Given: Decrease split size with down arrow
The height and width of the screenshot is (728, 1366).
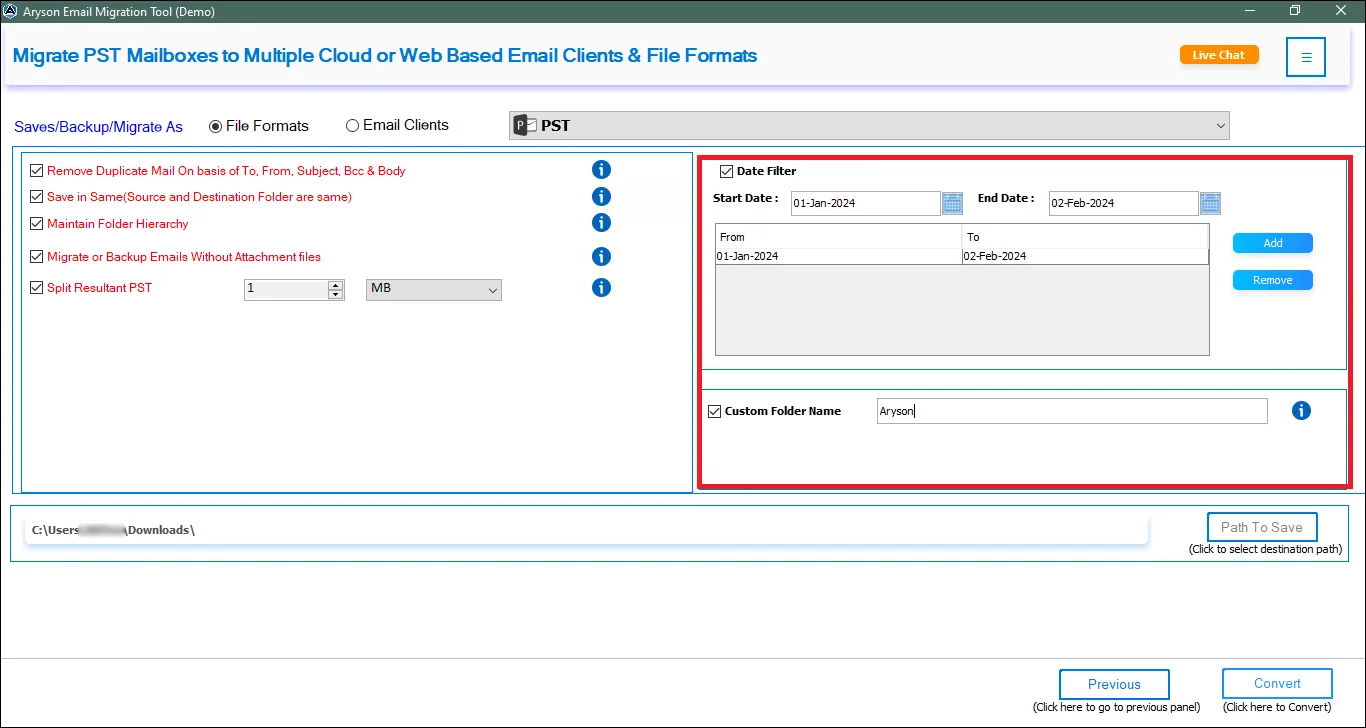Looking at the screenshot, I should [x=336, y=295].
